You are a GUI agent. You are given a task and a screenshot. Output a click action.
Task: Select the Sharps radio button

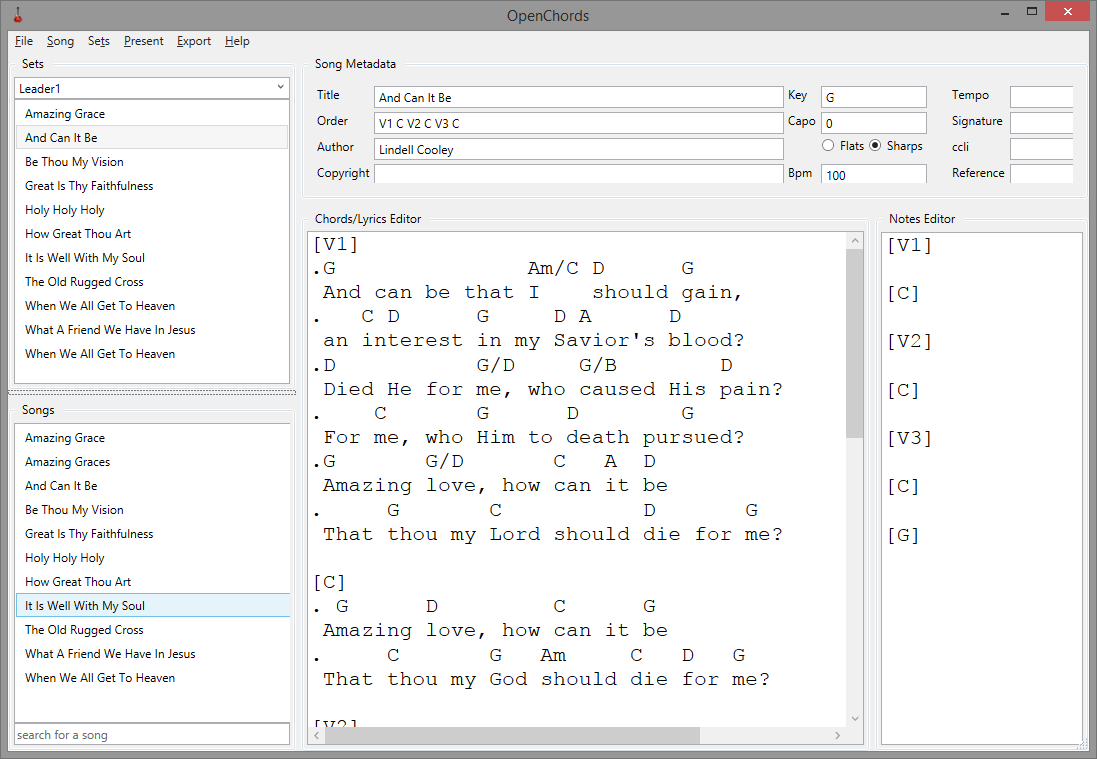pyautogui.click(x=875, y=145)
